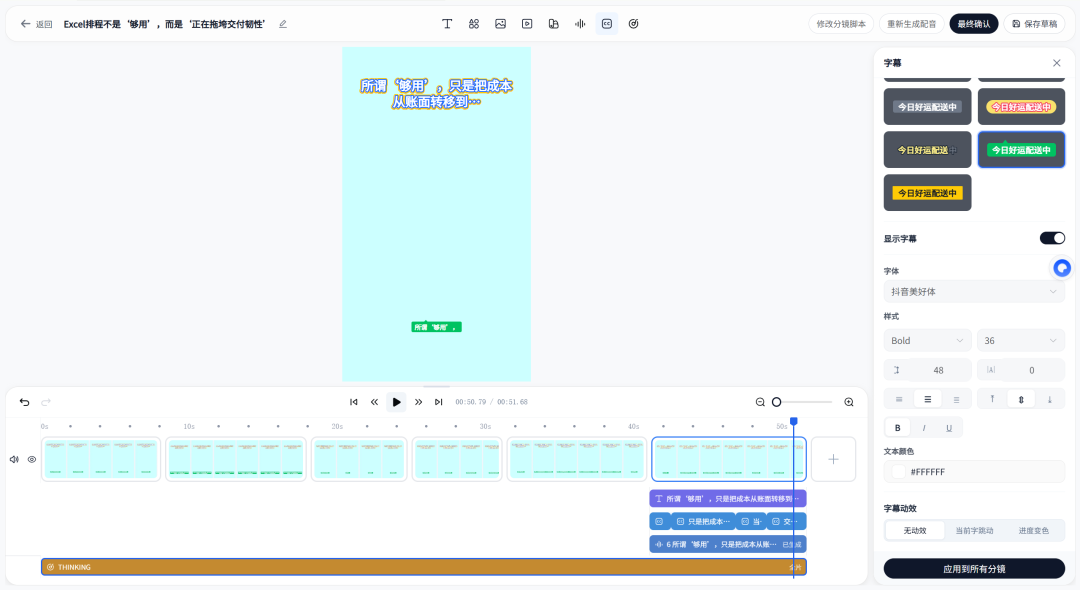
Task: Click the 保存草稿 button
Action: click(1035, 24)
